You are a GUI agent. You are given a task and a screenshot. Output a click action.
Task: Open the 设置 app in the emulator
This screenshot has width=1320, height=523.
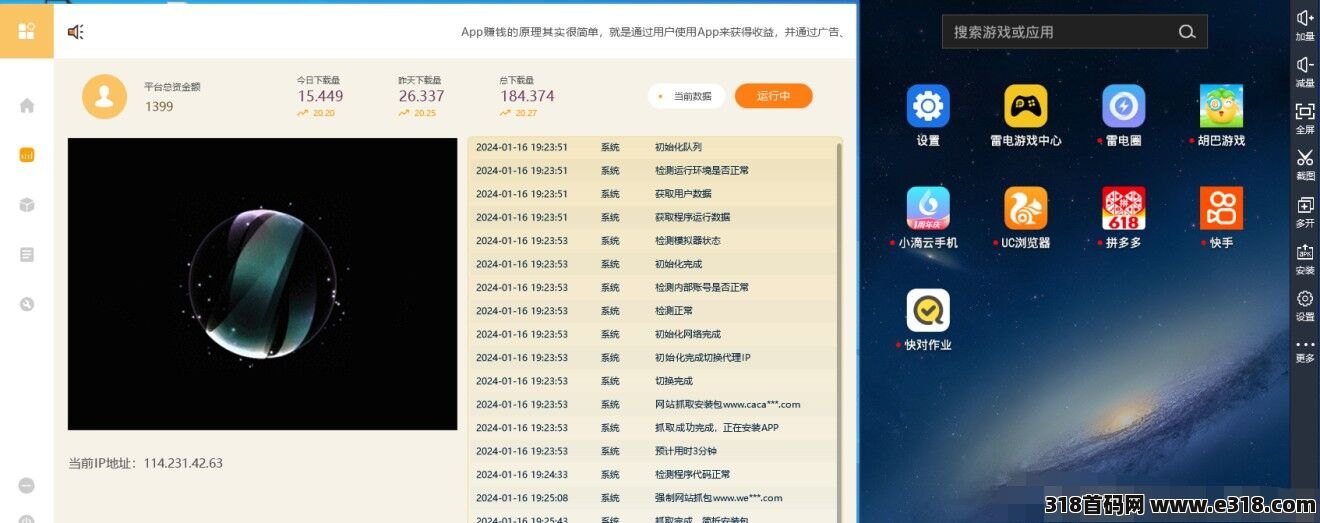[928, 116]
